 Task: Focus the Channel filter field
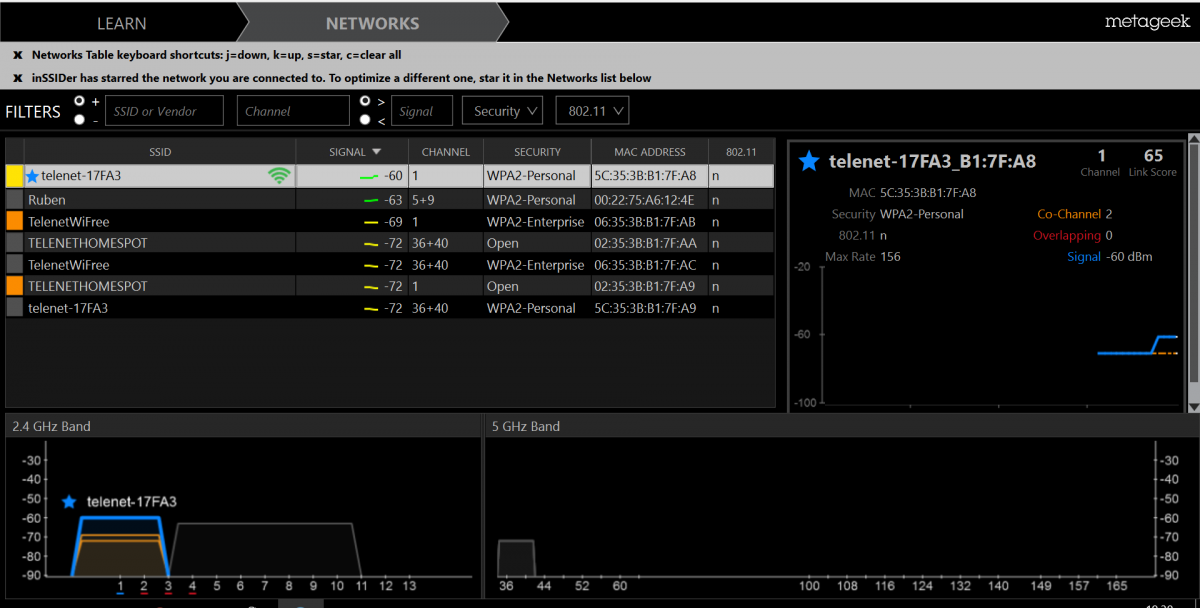coord(293,111)
